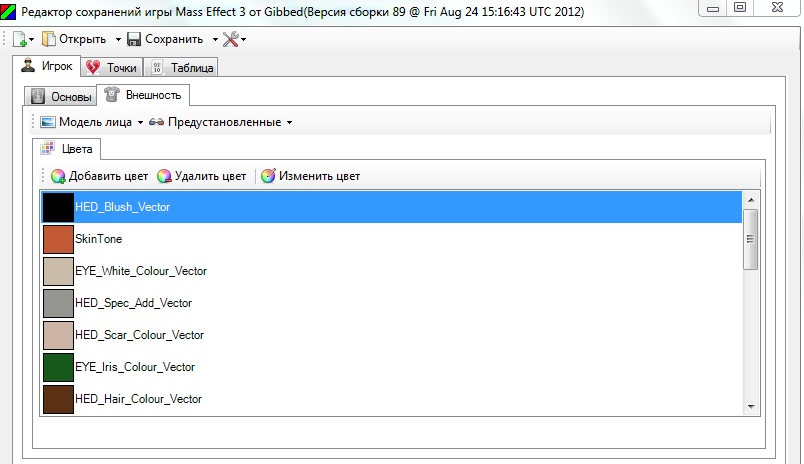Click the Игрок tab person icon
The width and height of the screenshot is (804, 464).
click(28, 66)
